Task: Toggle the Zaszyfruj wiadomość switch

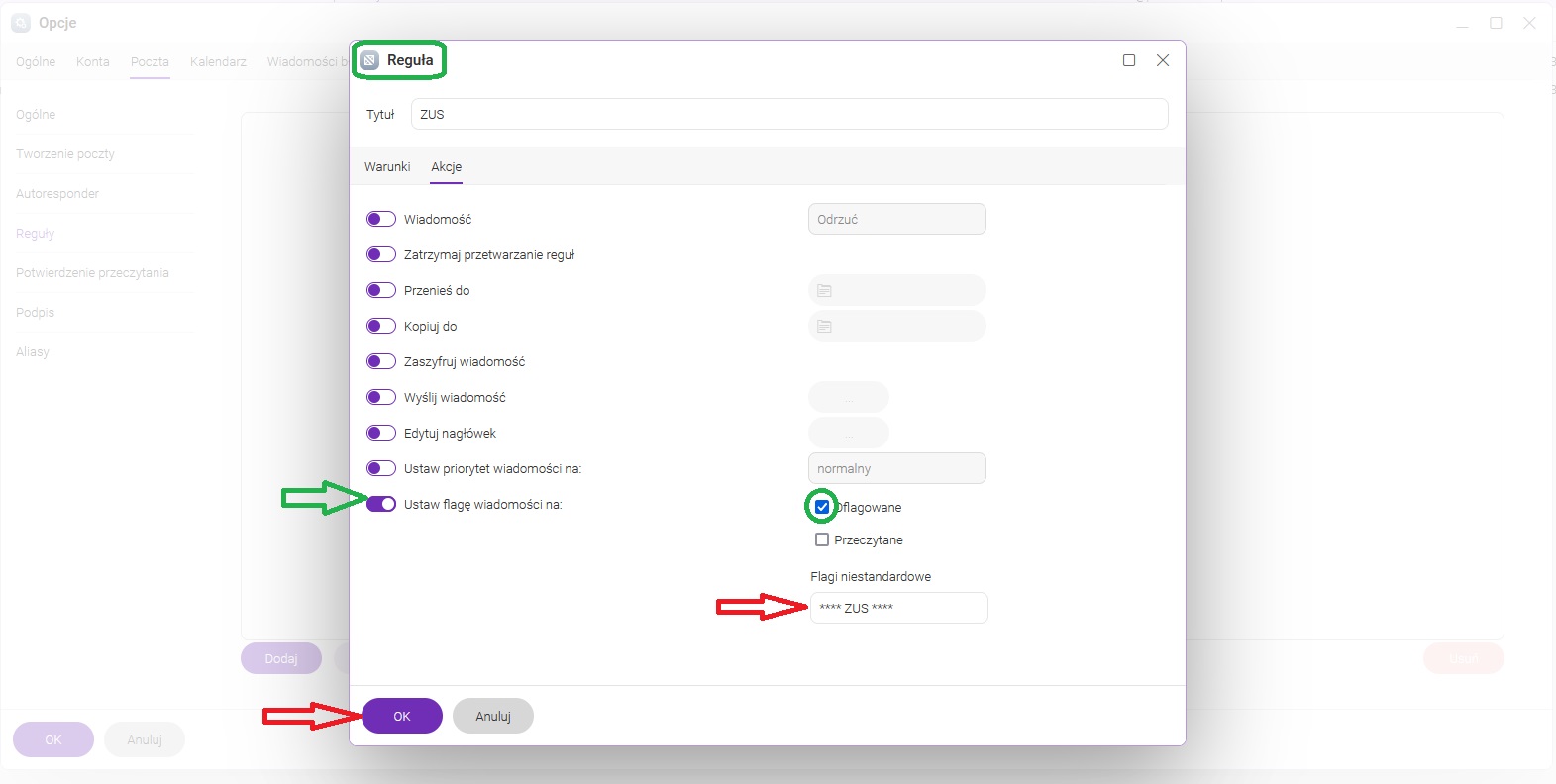Action: point(381,361)
